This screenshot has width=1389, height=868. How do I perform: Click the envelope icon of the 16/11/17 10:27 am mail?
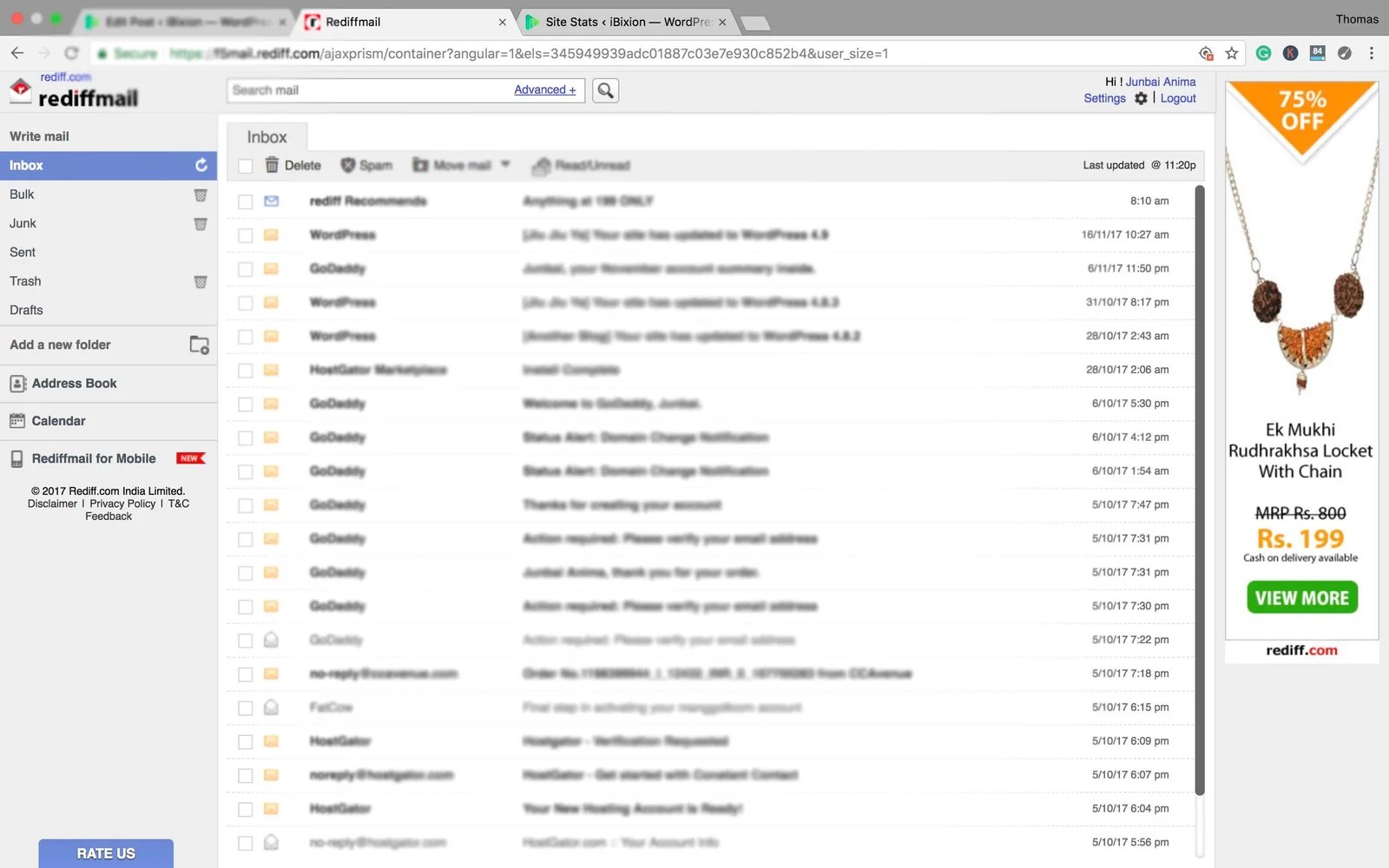click(271, 235)
